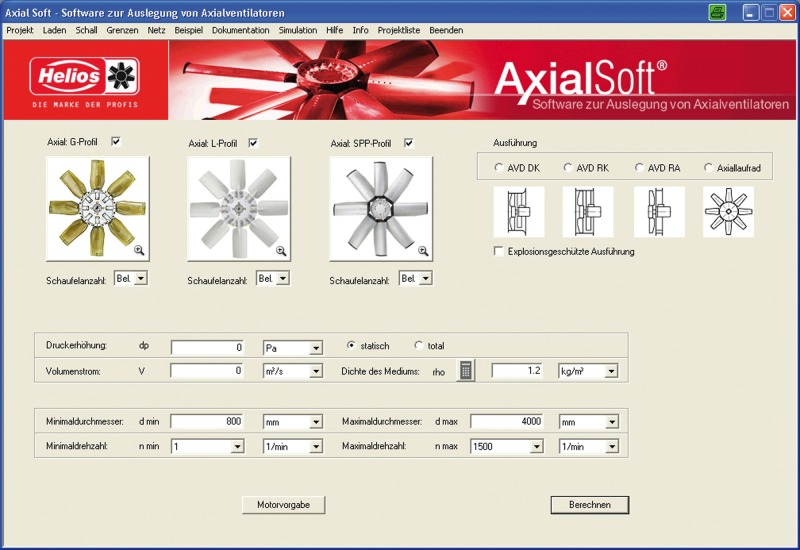
Task: Open L-Profil Schaufelanzahl dropdown
Action: pos(283,279)
